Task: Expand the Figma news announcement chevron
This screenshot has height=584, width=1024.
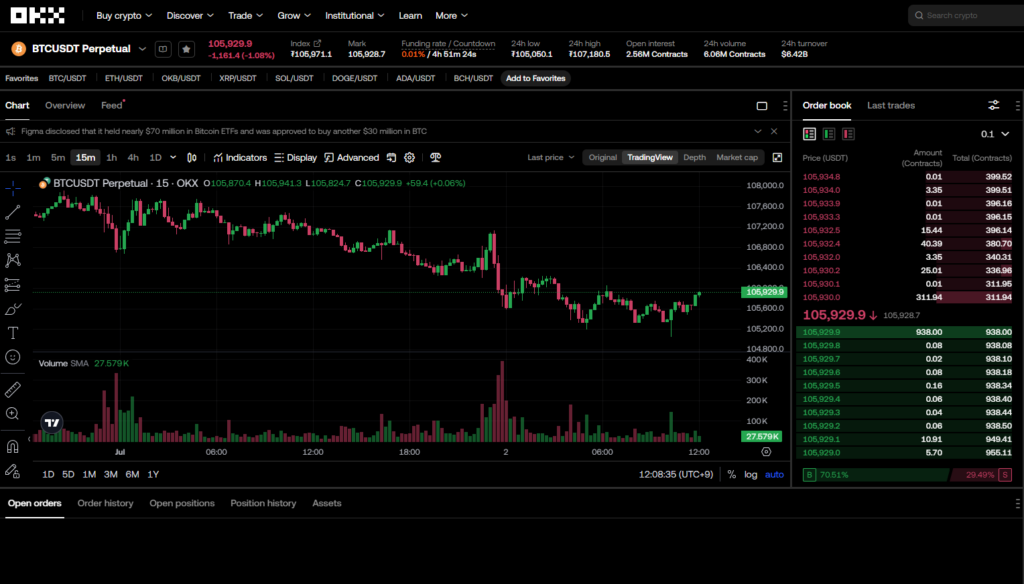Action: (x=758, y=131)
